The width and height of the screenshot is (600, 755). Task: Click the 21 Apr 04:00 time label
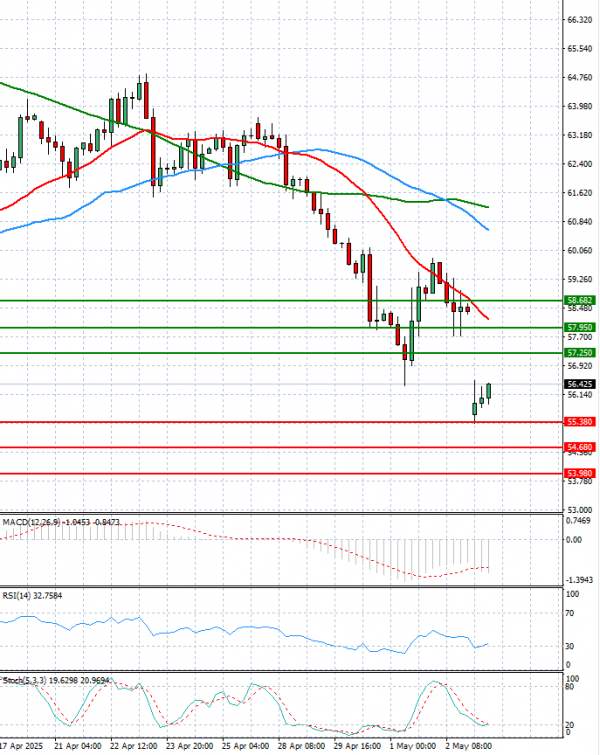point(77,746)
